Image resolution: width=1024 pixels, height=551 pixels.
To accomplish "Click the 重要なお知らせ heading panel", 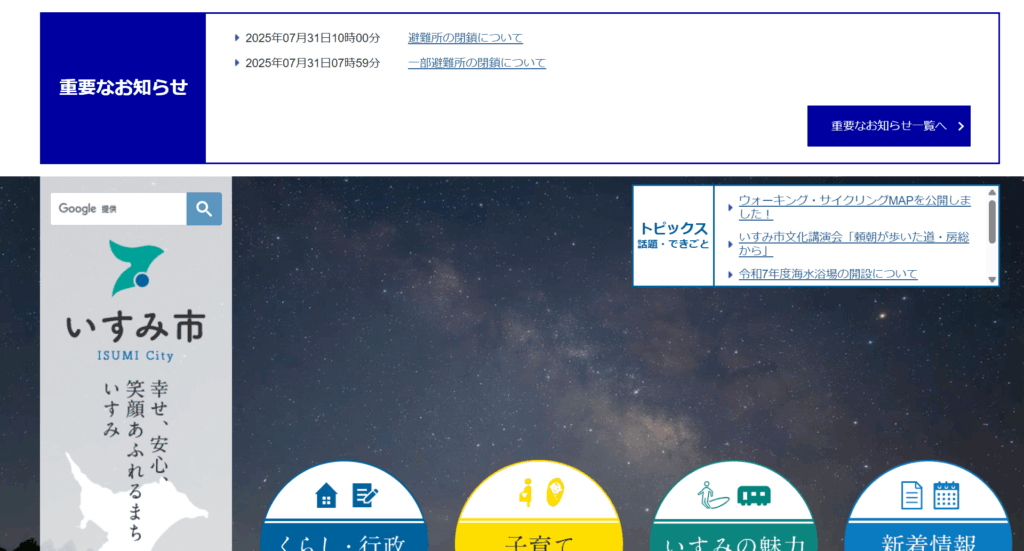I will [x=123, y=87].
